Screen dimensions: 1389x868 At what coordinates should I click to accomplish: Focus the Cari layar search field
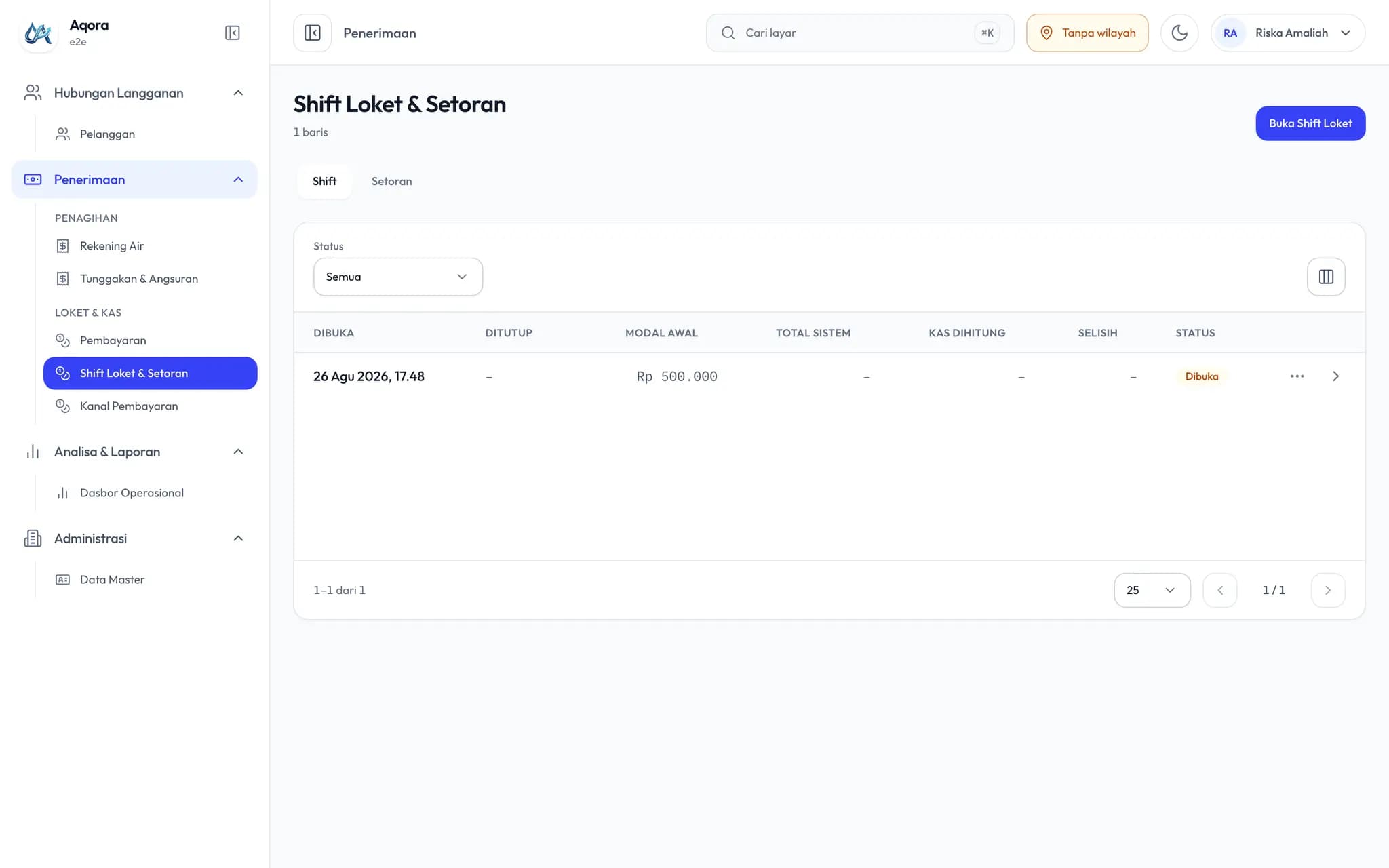859,33
